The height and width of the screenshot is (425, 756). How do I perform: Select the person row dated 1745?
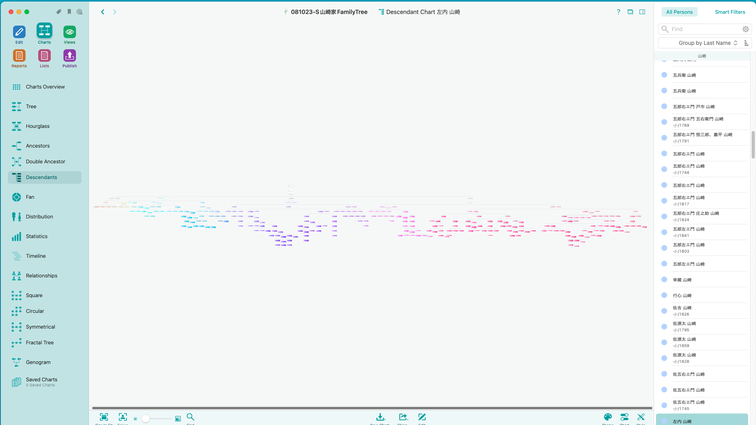pyautogui.click(x=702, y=405)
